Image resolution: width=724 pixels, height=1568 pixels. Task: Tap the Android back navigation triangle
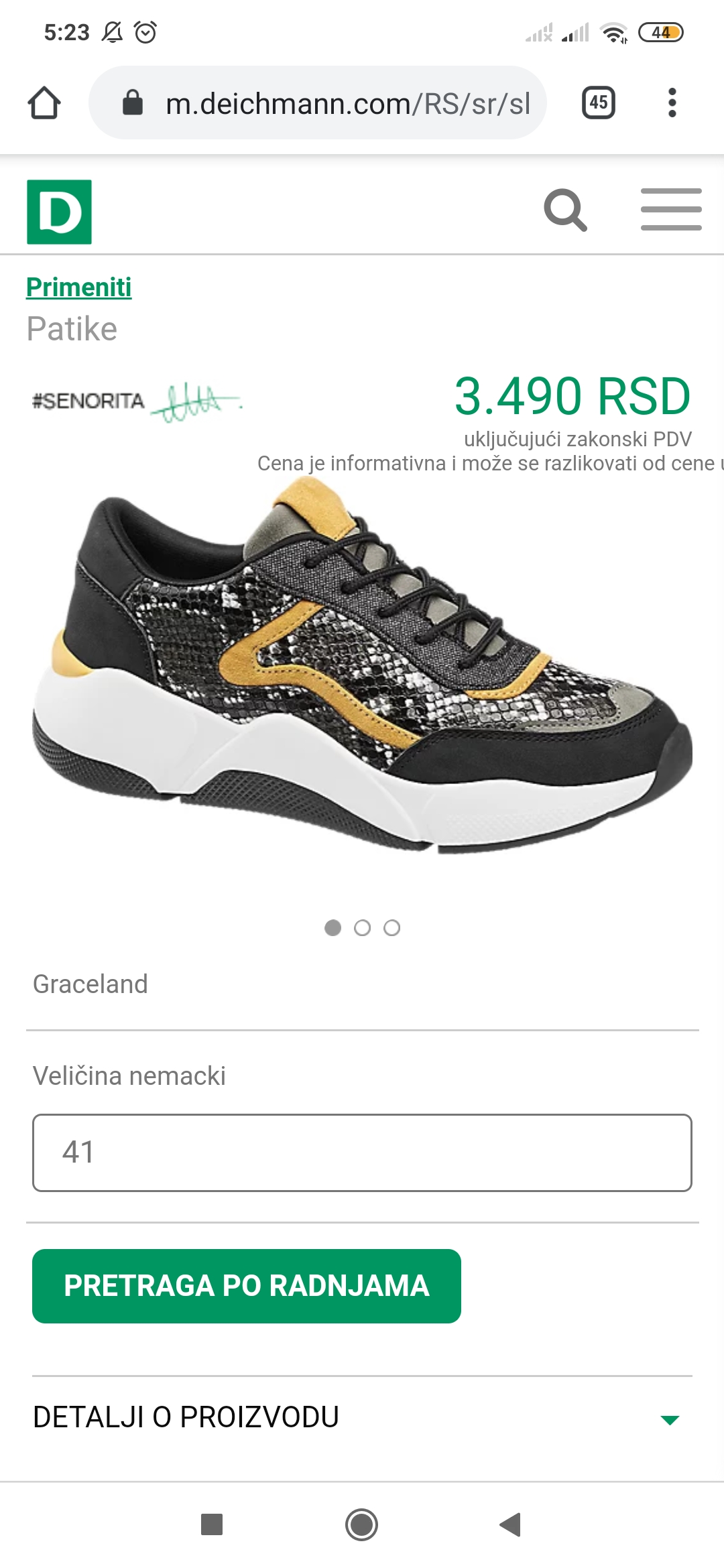coord(511,1524)
